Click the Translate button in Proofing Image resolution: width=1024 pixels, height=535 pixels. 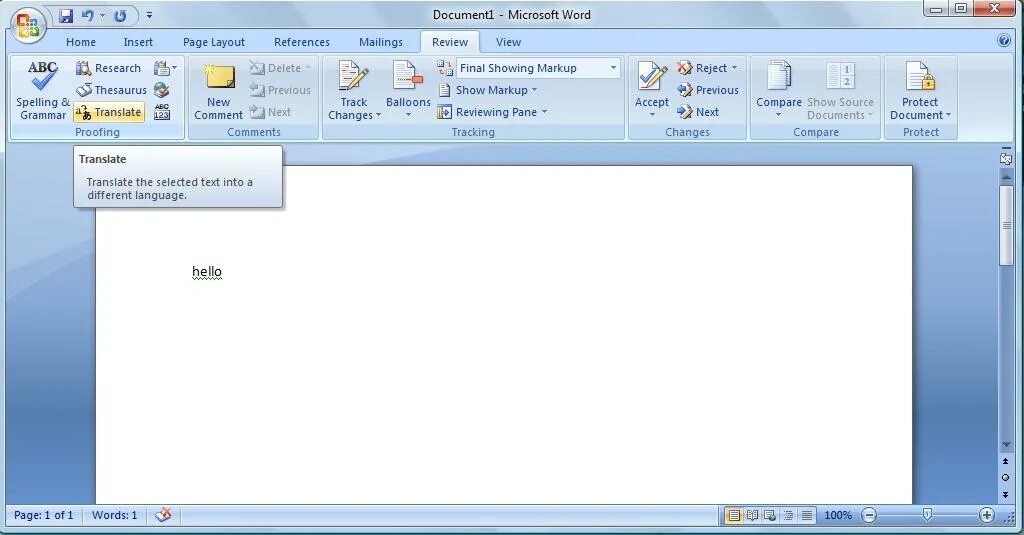(108, 112)
